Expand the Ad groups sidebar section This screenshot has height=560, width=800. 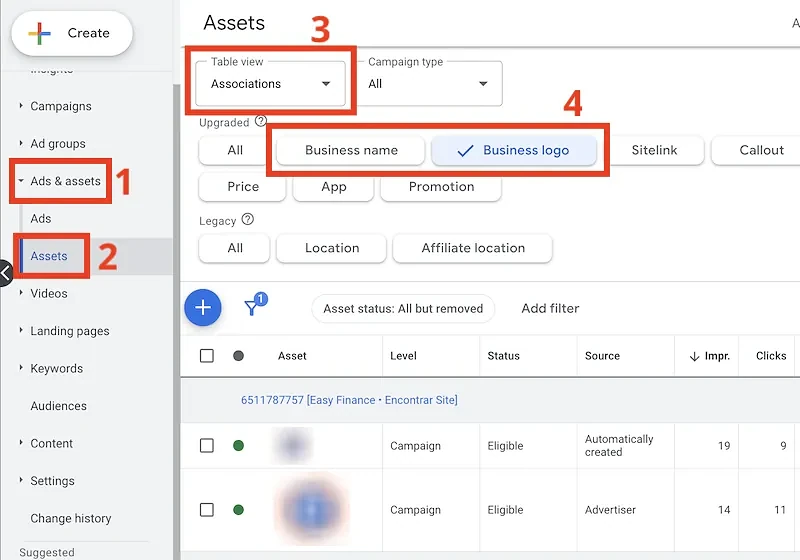click(21, 143)
